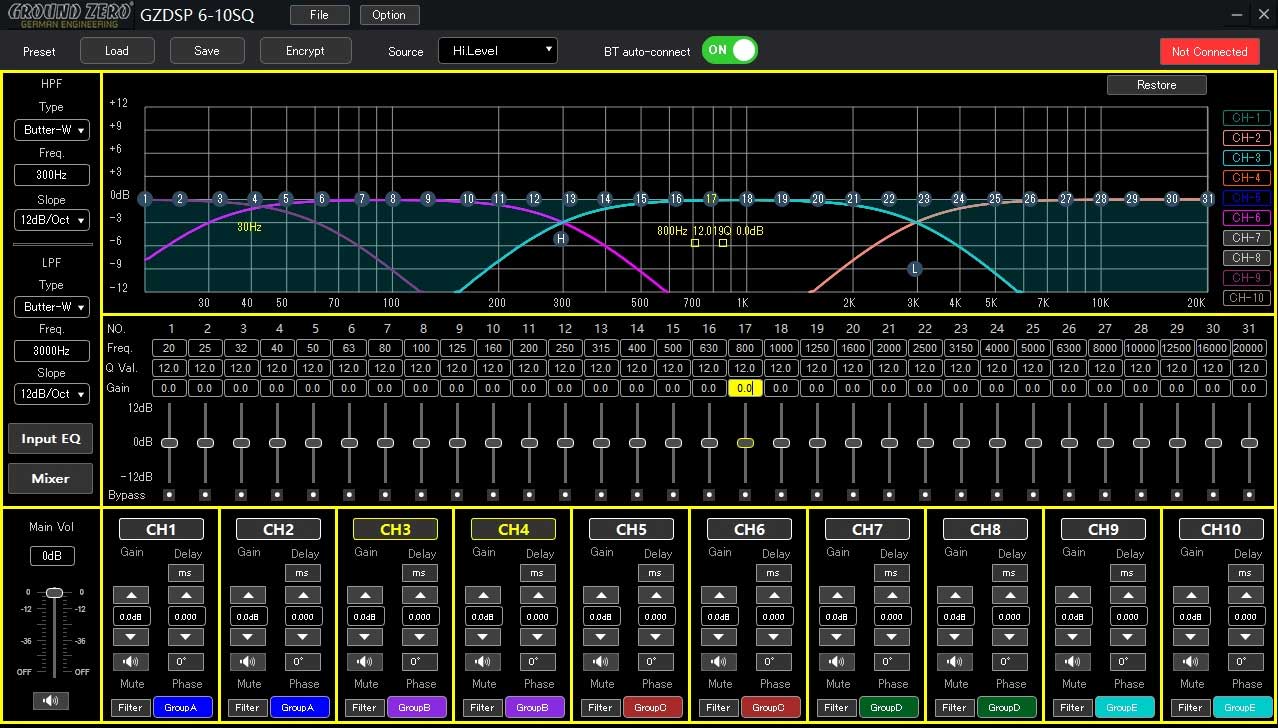
Task: Click the CH5 mute speaker icon
Action: tap(601, 661)
